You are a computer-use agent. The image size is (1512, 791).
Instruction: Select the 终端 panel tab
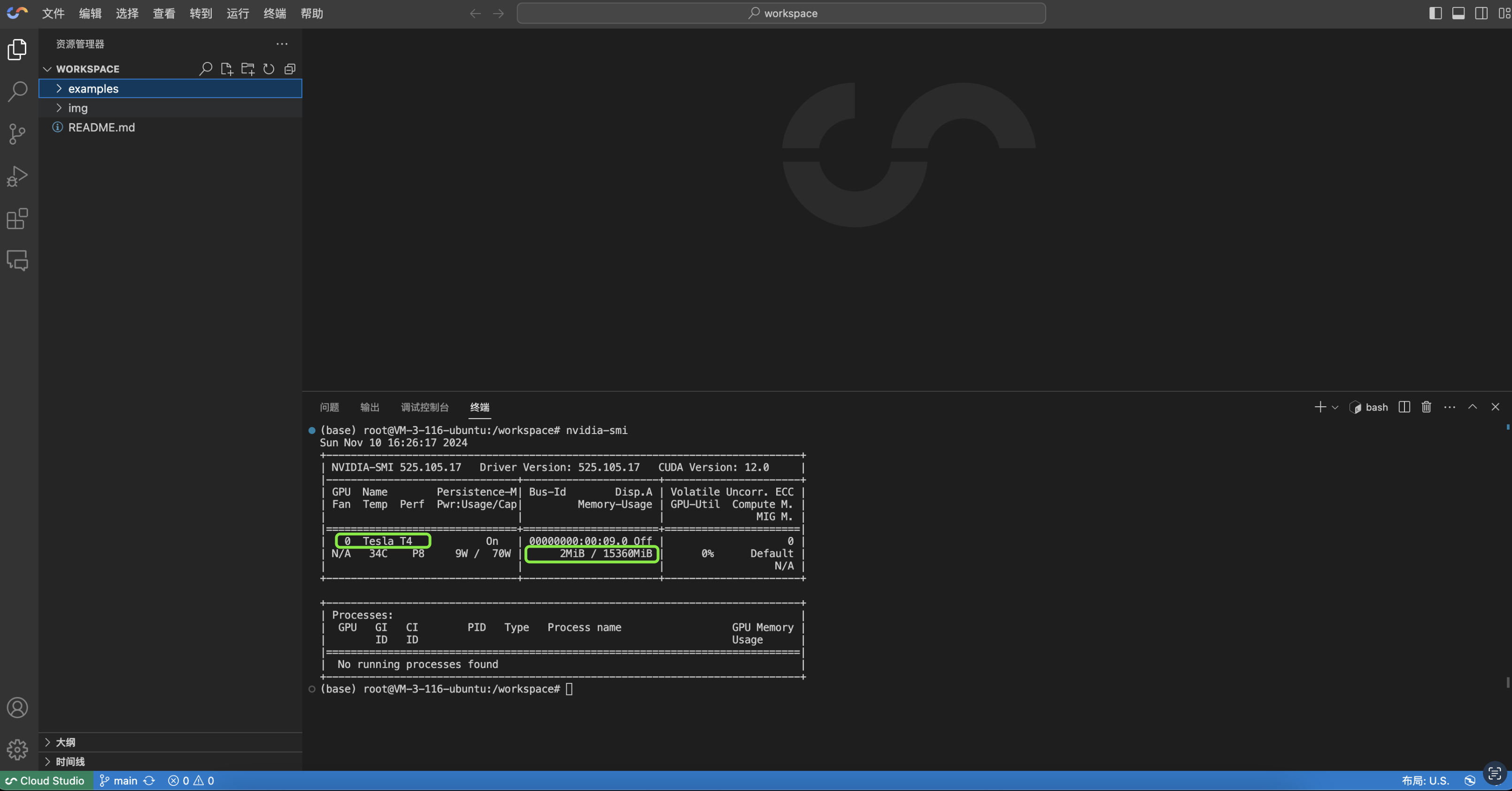[x=479, y=407]
